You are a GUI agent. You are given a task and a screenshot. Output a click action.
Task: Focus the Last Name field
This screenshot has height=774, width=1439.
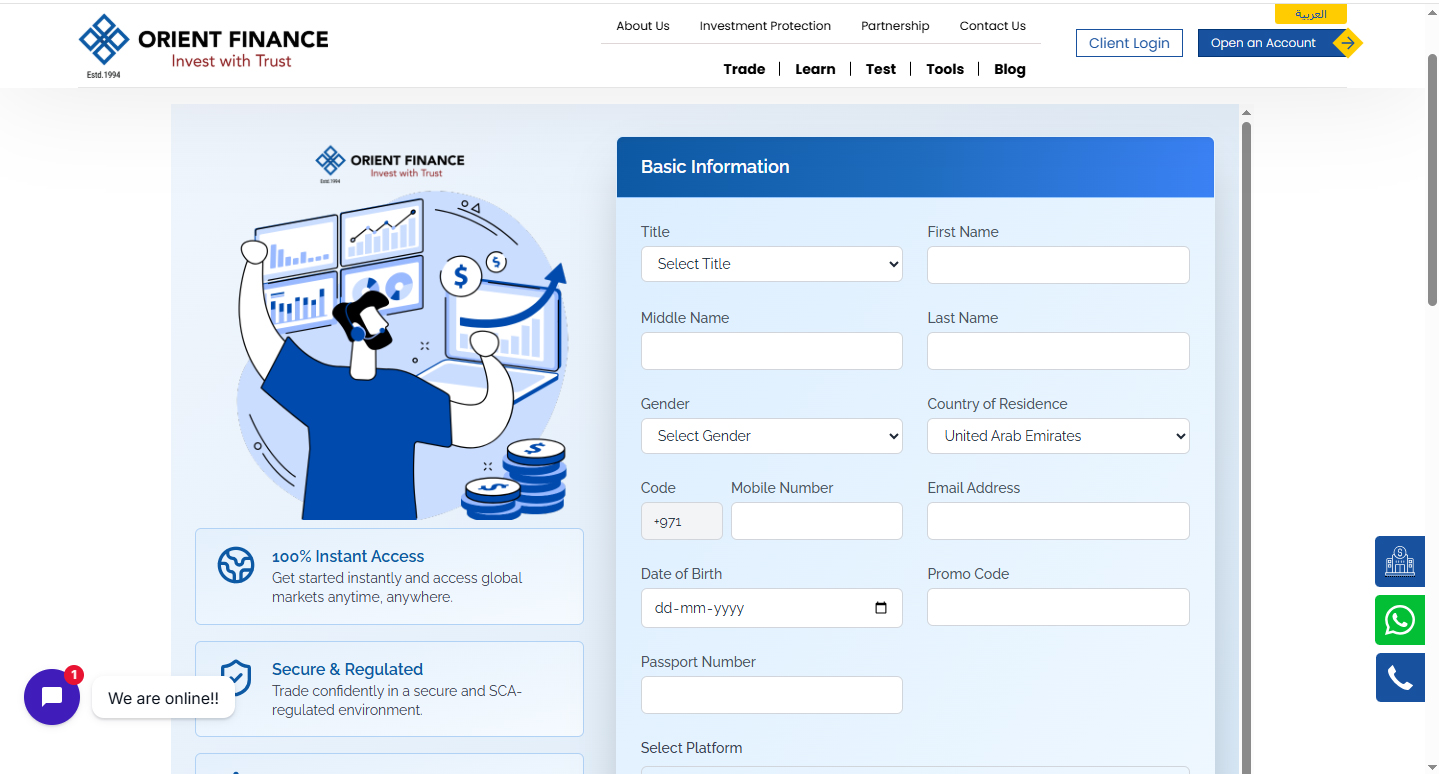point(1058,351)
